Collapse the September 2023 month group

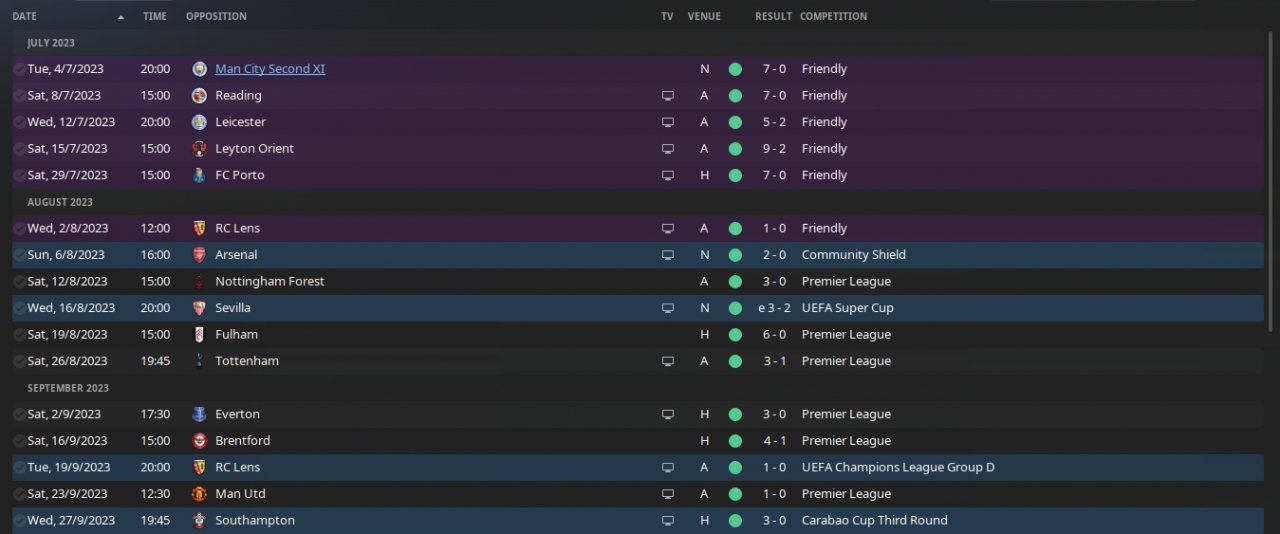[68, 388]
